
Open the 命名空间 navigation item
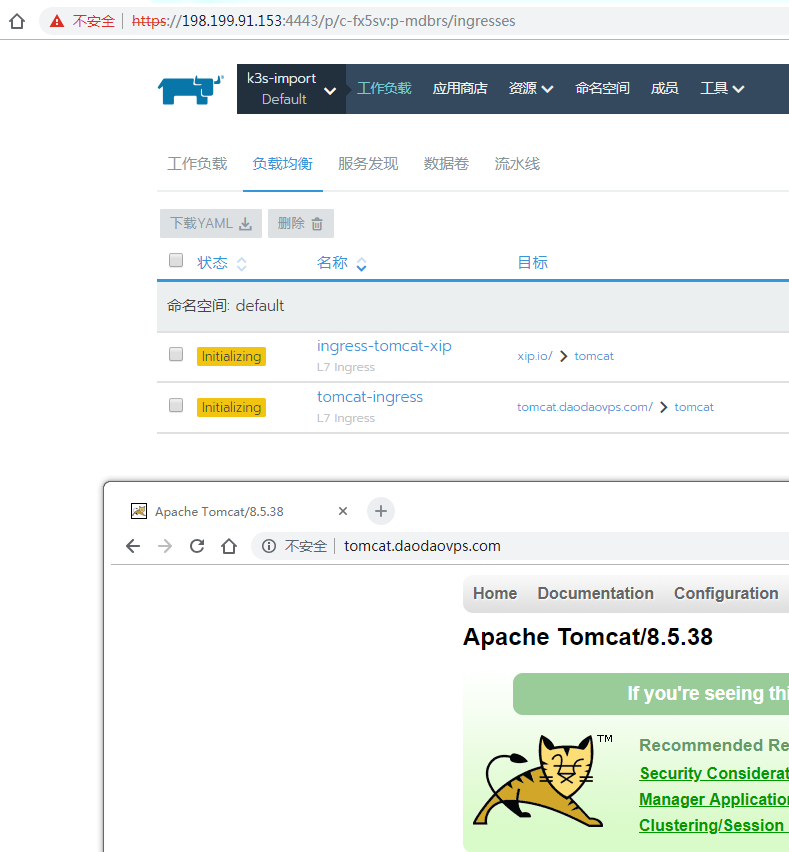point(602,88)
